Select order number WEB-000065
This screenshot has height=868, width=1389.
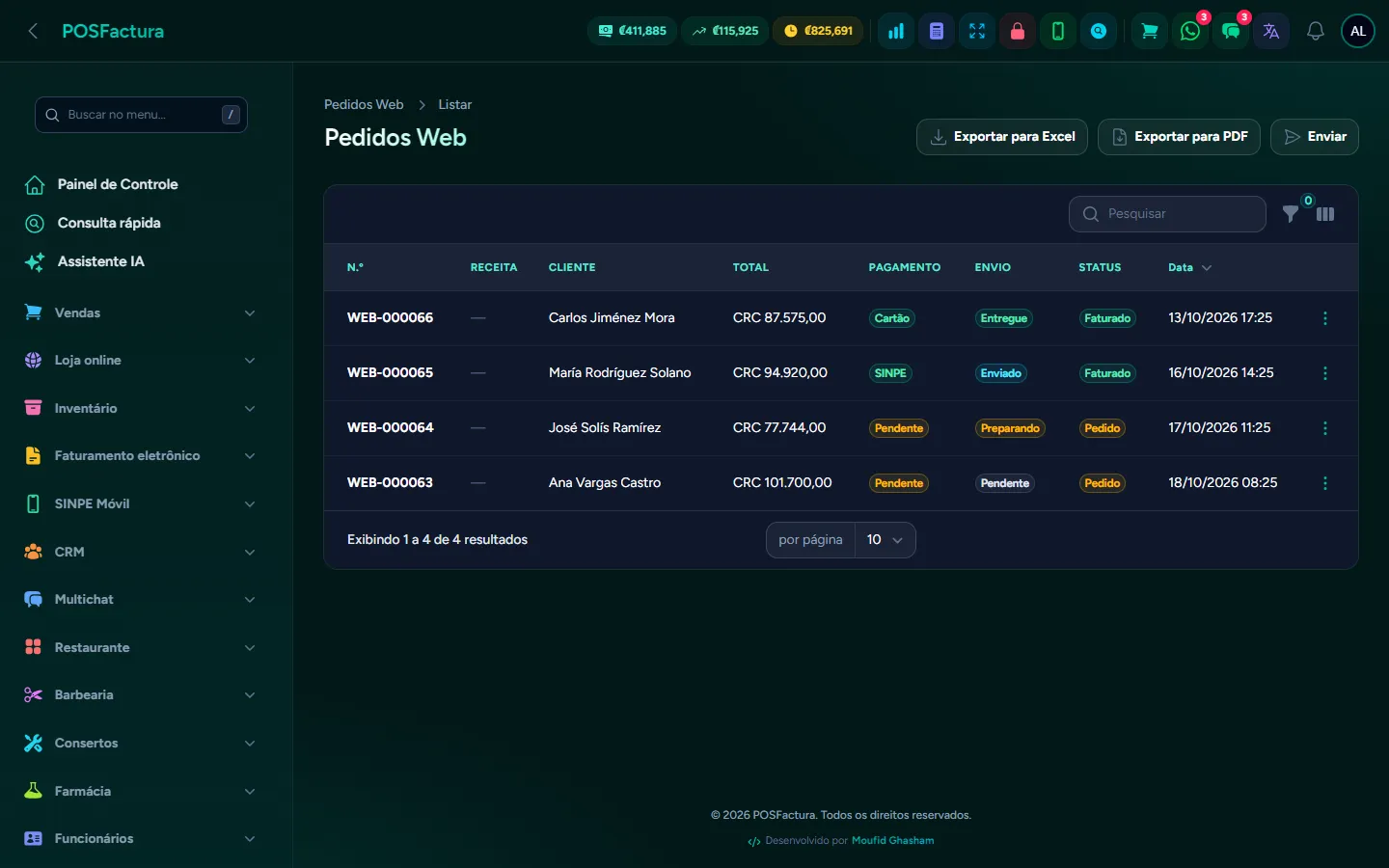click(390, 373)
